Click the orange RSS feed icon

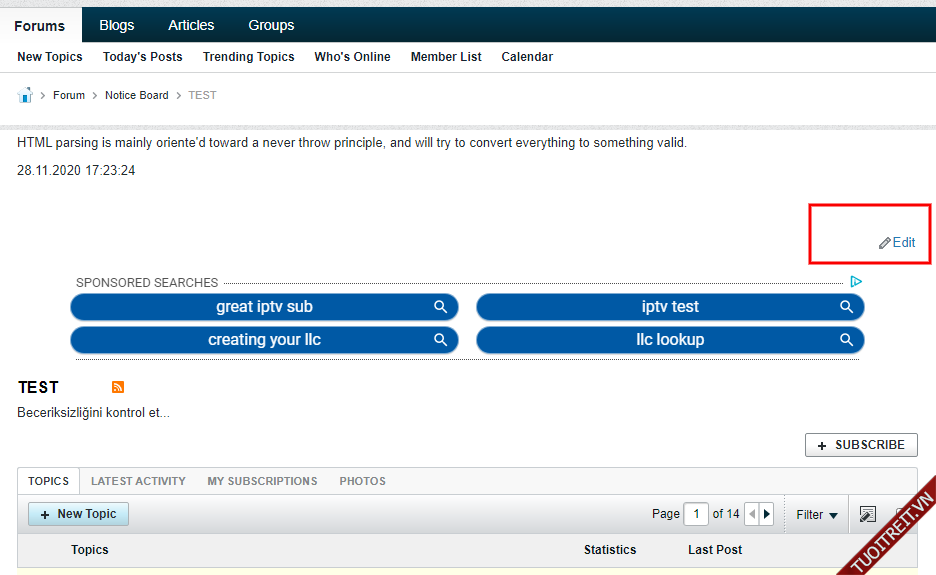point(118,387)
